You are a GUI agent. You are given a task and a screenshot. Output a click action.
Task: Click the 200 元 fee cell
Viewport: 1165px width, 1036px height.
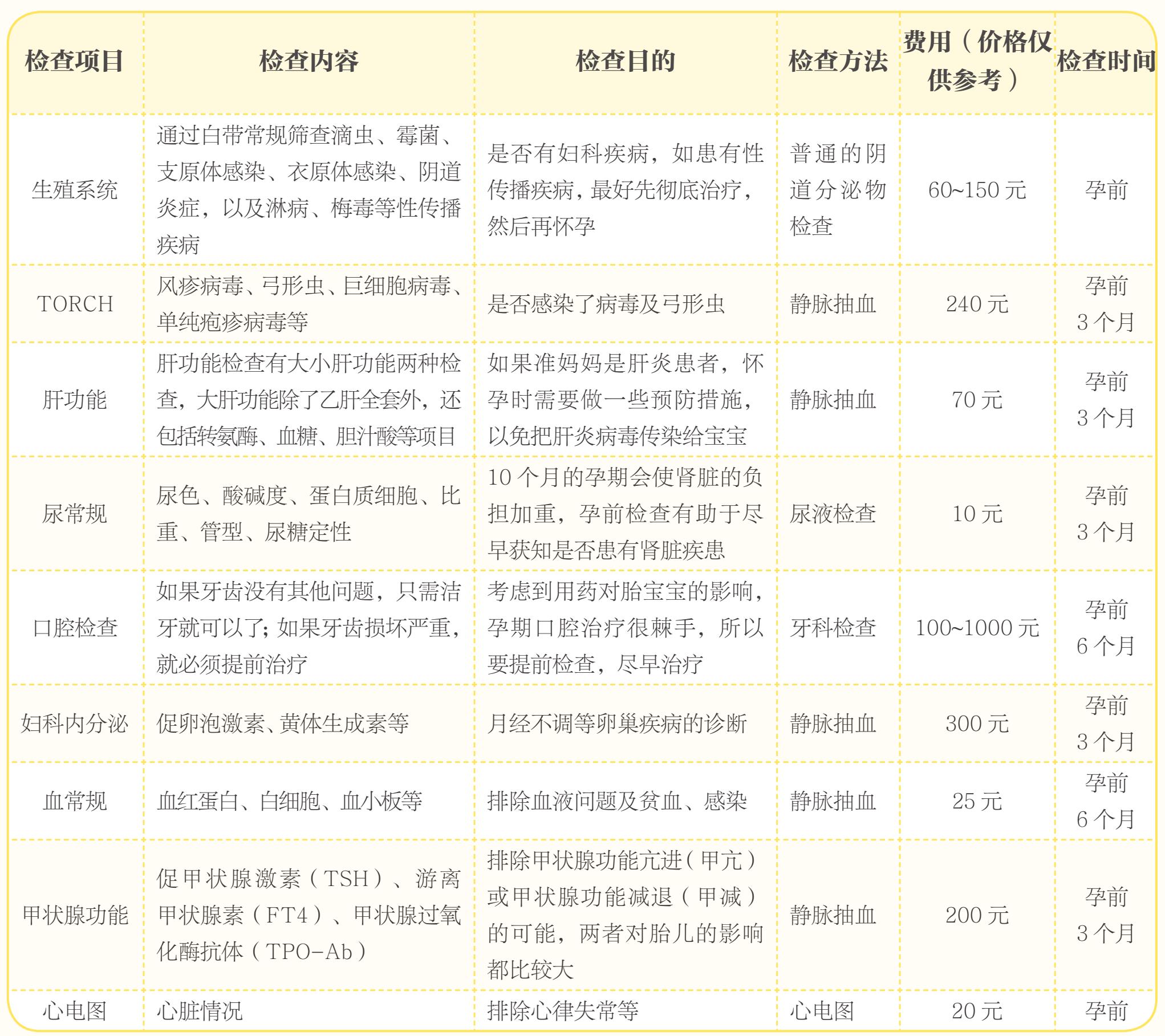(977, 915)
